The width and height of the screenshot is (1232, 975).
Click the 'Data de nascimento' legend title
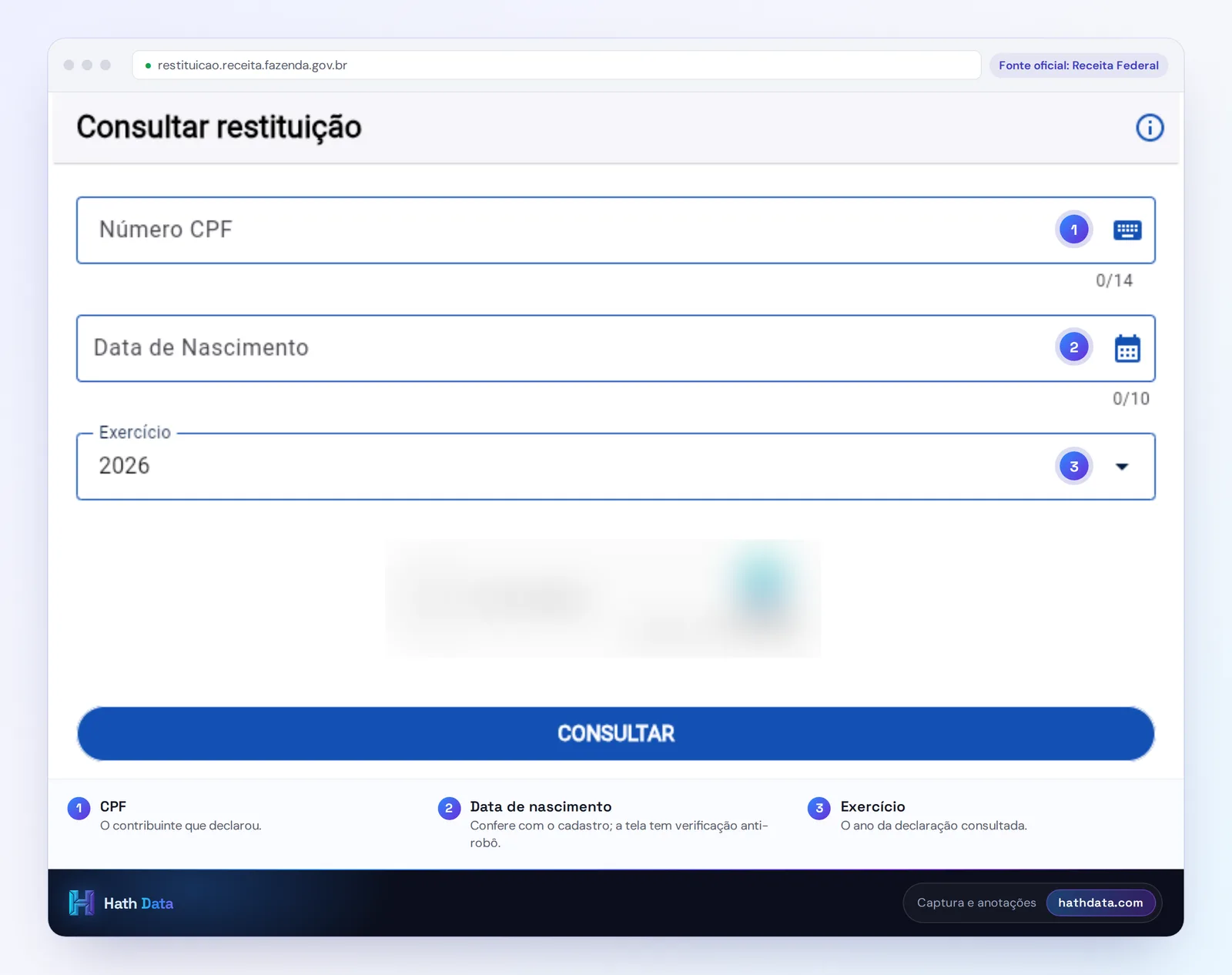[x=541, y=806]
